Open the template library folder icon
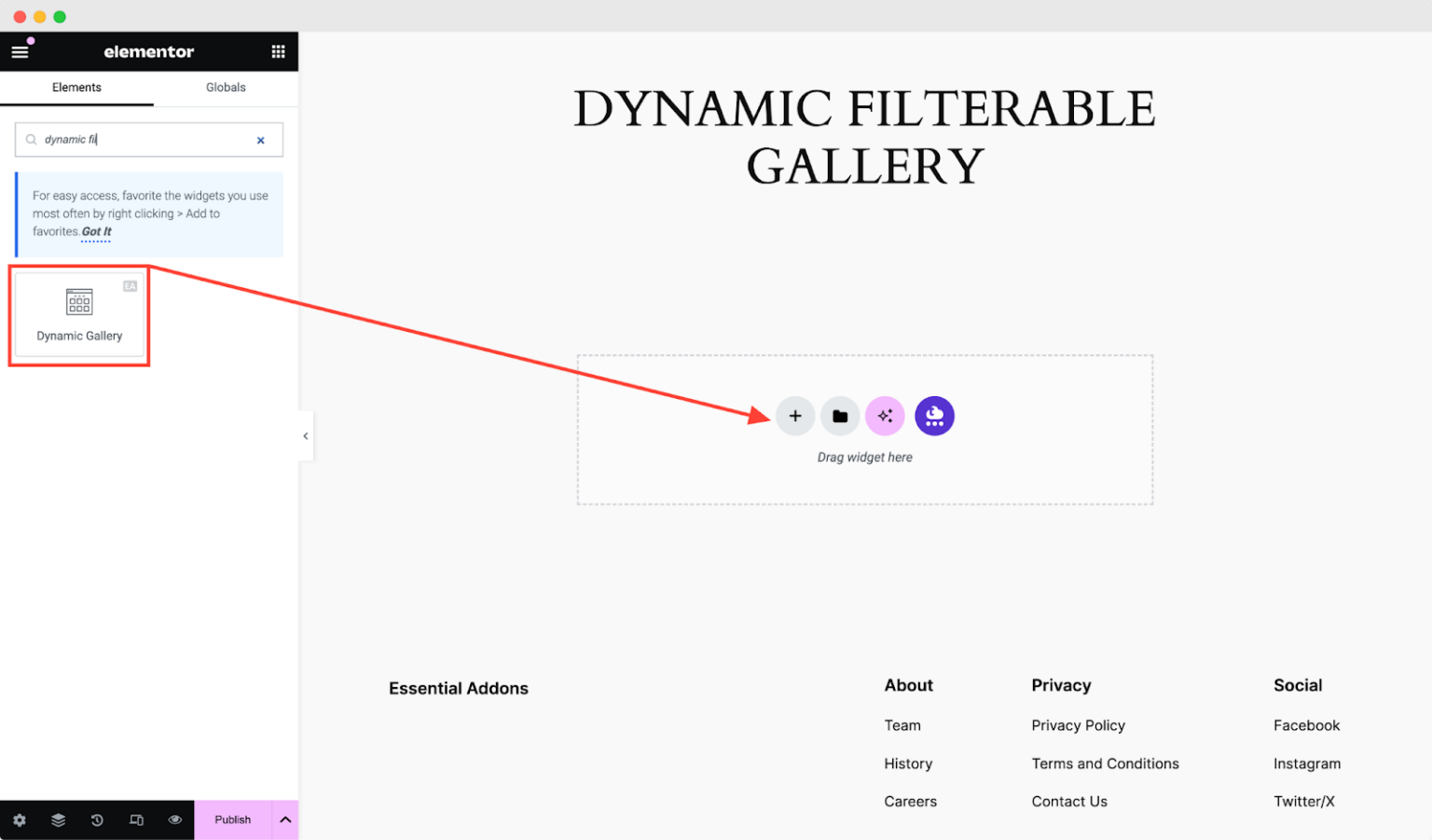This screenshot has height=840, width=1432. [x=840, y=416]
